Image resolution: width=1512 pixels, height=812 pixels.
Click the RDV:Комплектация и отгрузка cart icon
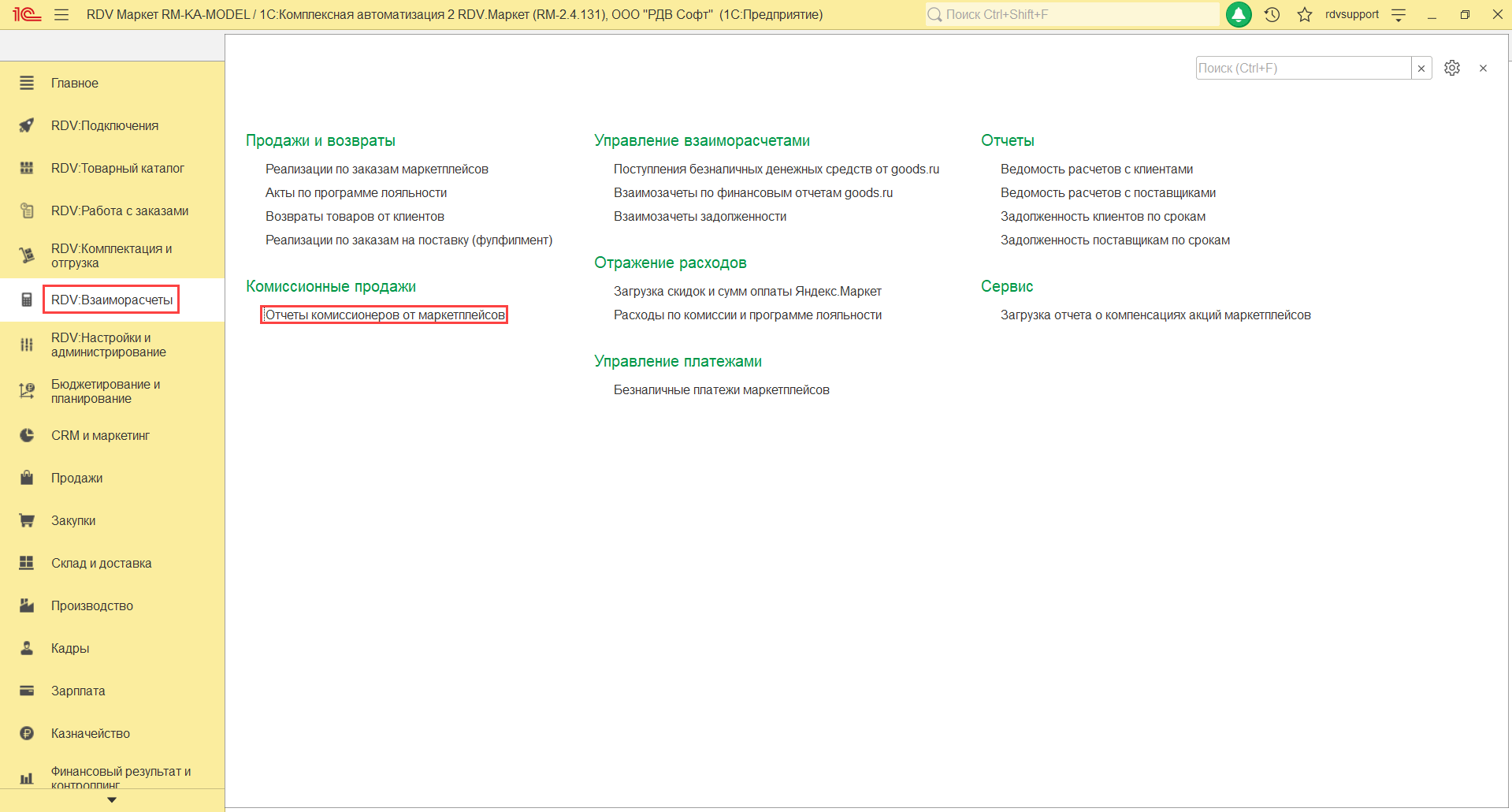tap(27, 255)
